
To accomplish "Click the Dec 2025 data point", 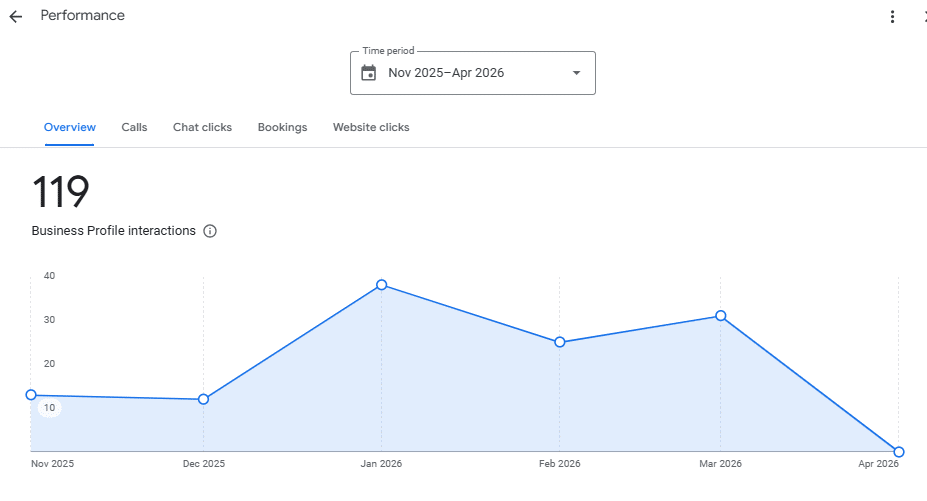I will click(203, 399).
